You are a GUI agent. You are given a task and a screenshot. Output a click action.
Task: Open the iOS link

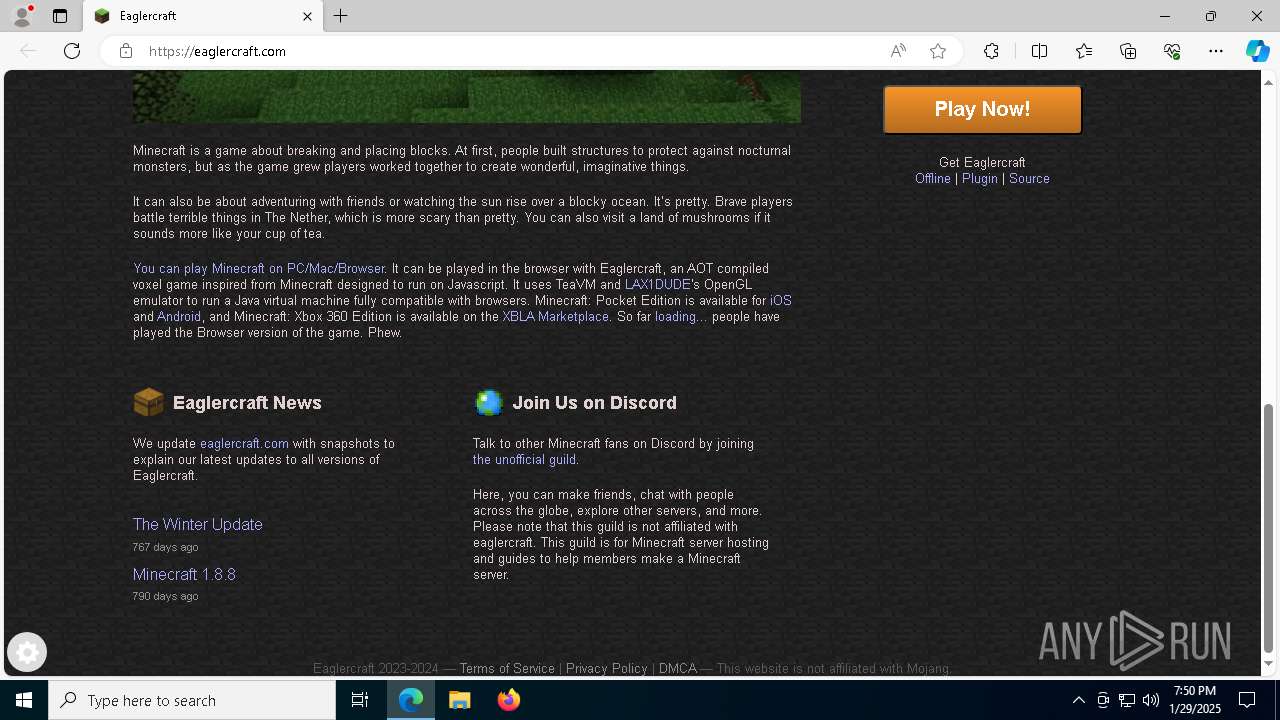click(781, 300)
